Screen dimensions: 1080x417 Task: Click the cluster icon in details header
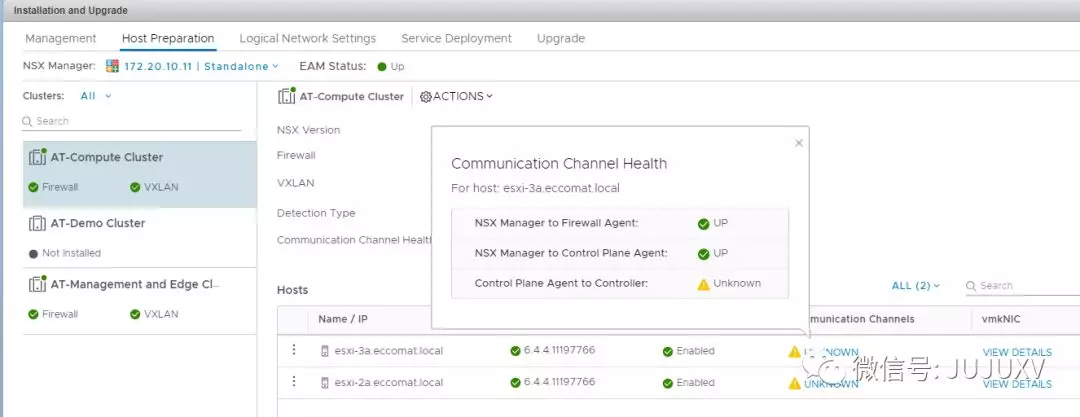[287, 96]
